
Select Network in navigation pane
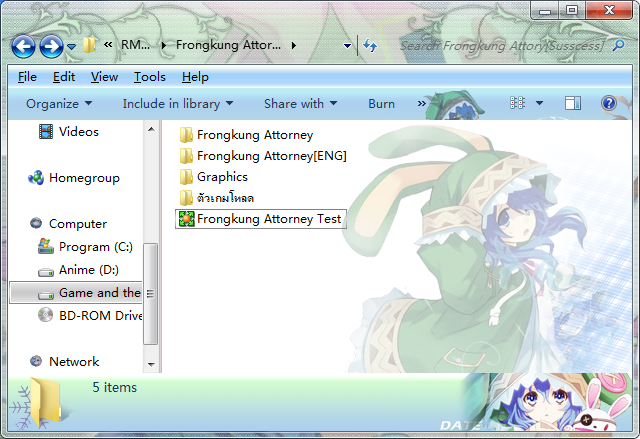click(x=74, y=361)
